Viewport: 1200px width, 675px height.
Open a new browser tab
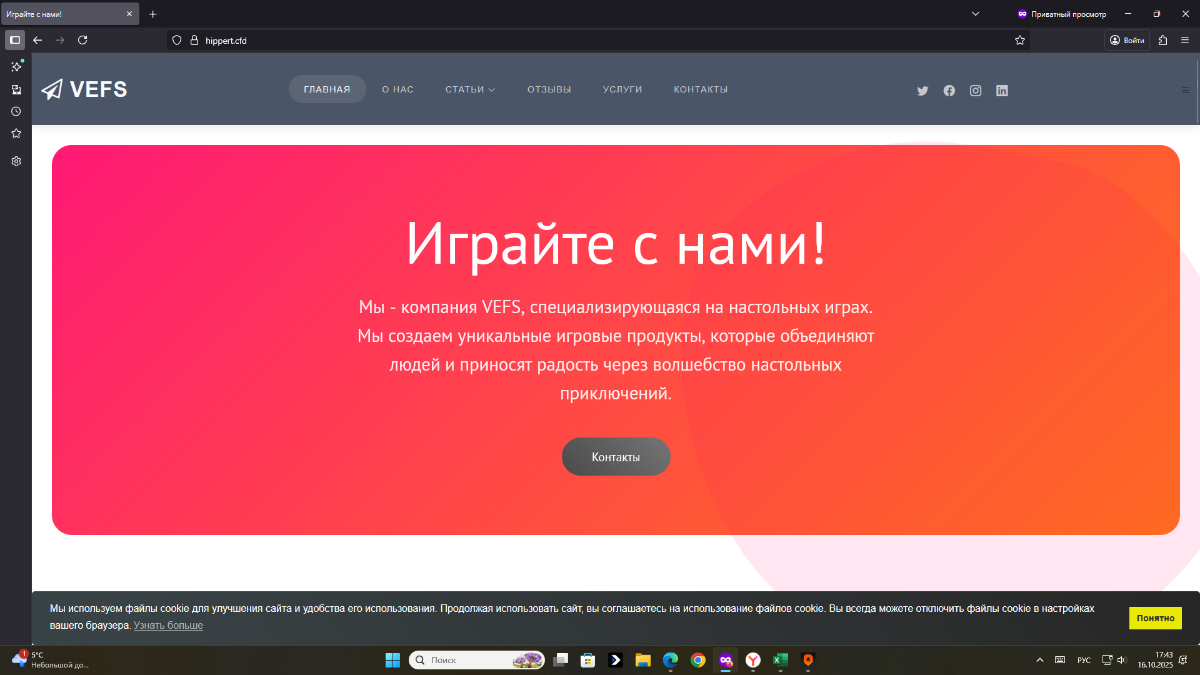[153, 14]
